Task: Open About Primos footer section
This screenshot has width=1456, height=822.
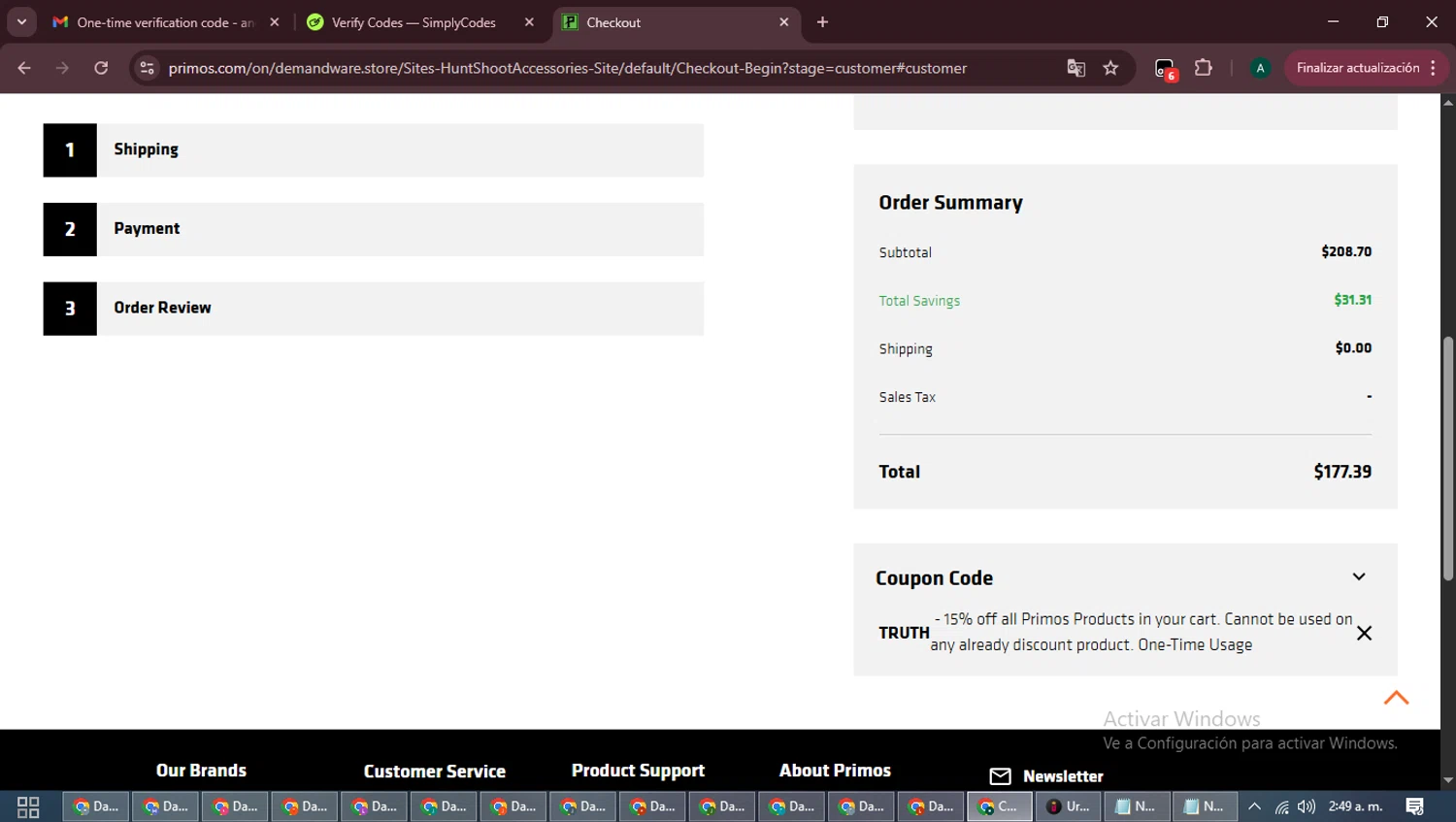Action: tap(835, 771)
